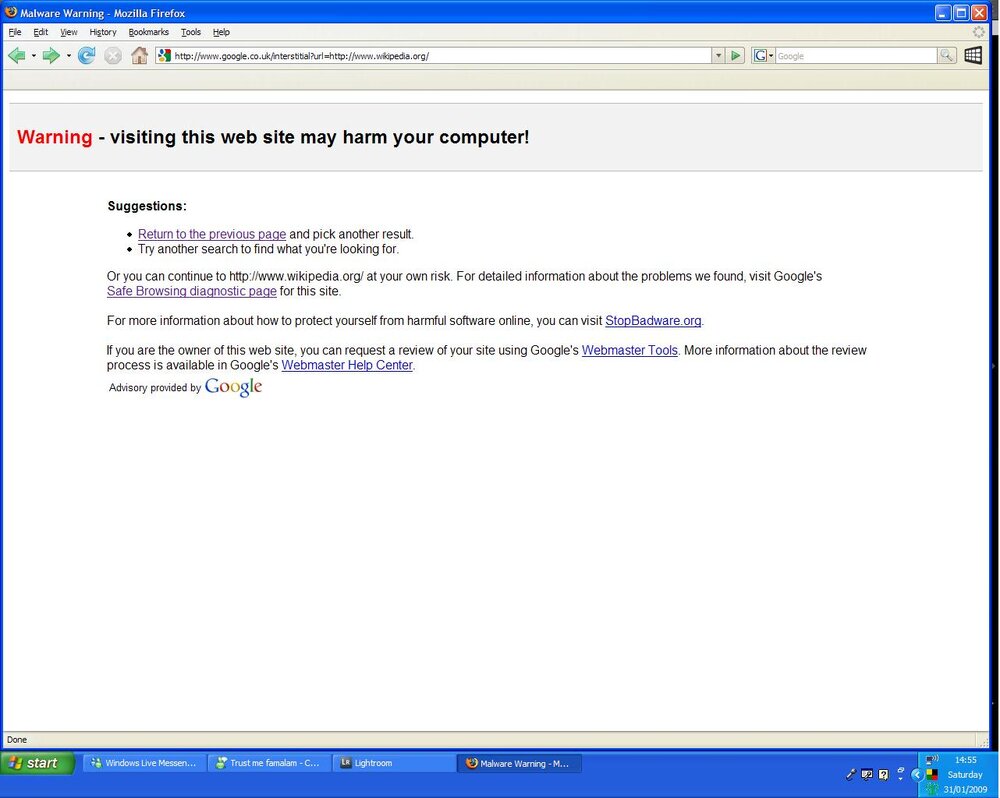Open the Webmaster Help Center link
The width and height of the screenshot is (1000, 798).
[347, 365]
